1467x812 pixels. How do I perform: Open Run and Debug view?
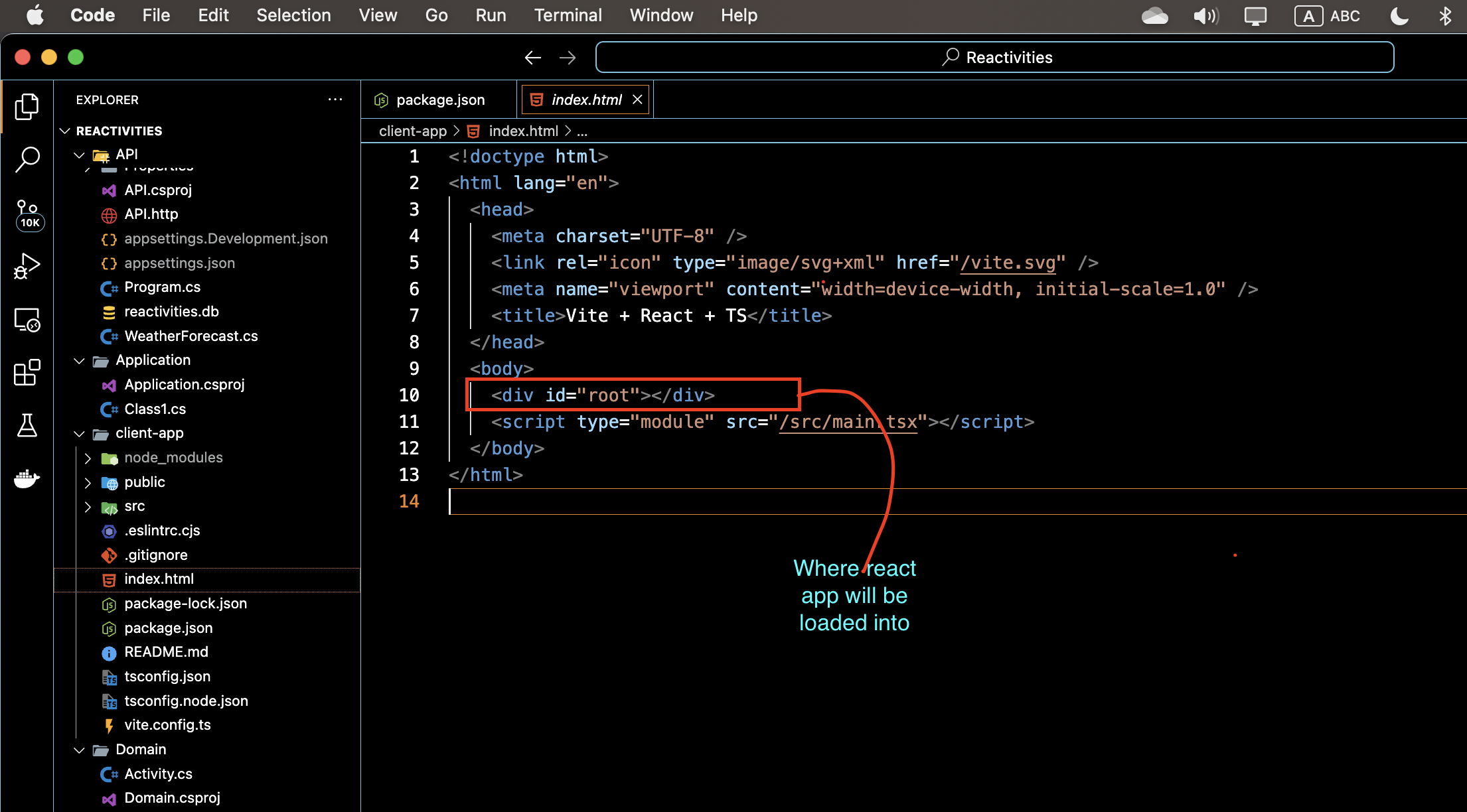(27, 266)
